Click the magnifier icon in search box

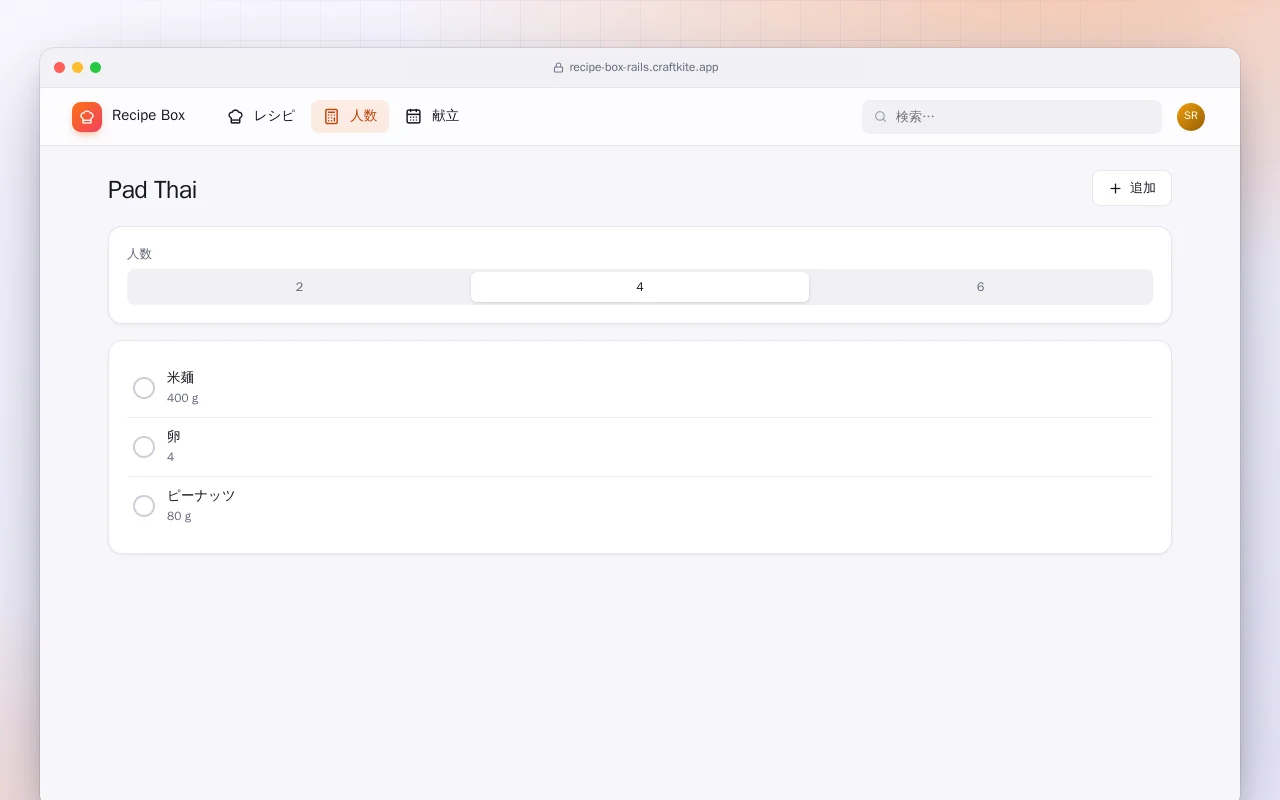pyautogui.click(x=881, y=117)
